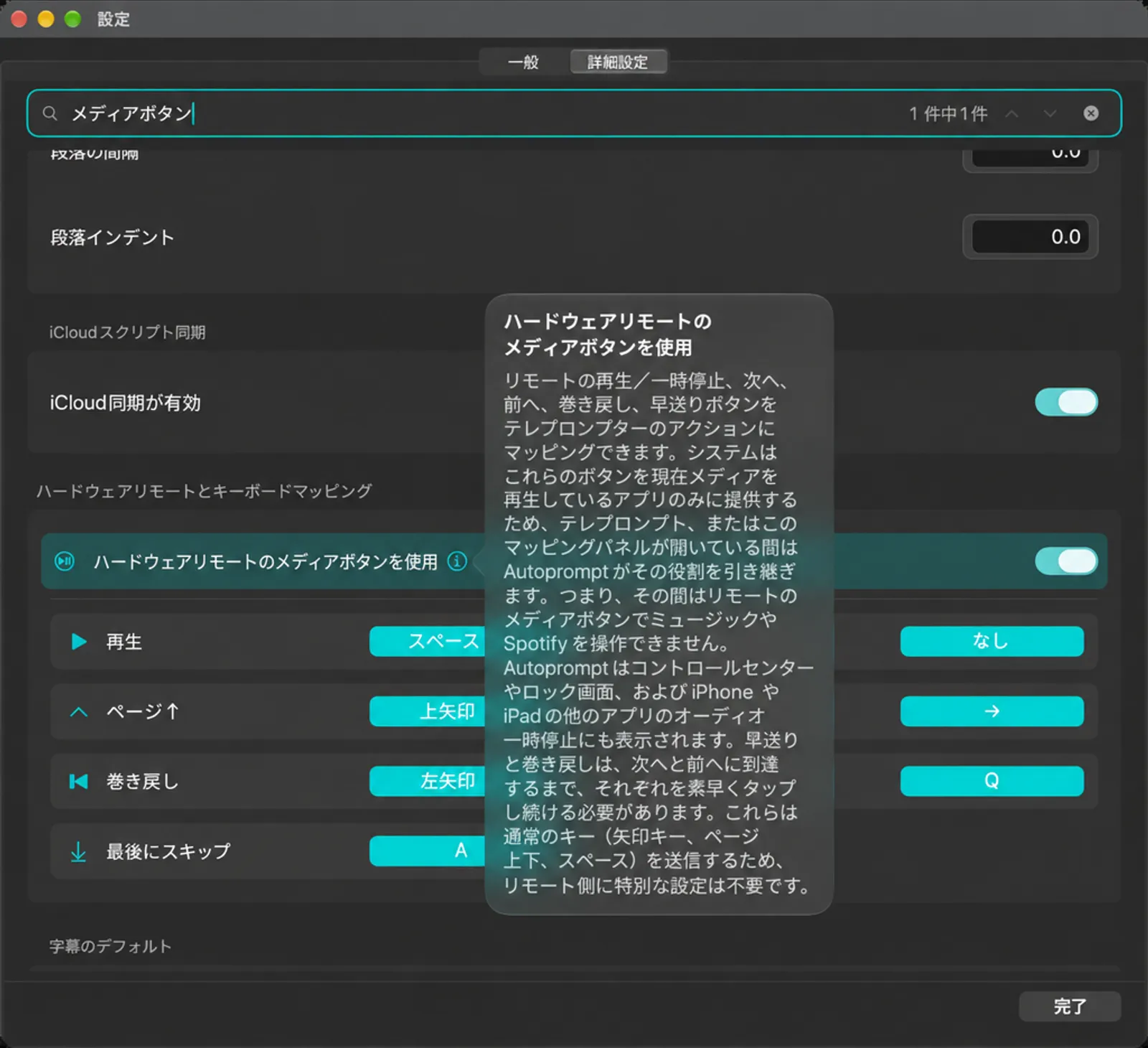Image resolution: width=1148 pixels, height=1048 pixels.
Task: Click the ページ↑ chevron-up icon
Action: [x=79, y=712]
